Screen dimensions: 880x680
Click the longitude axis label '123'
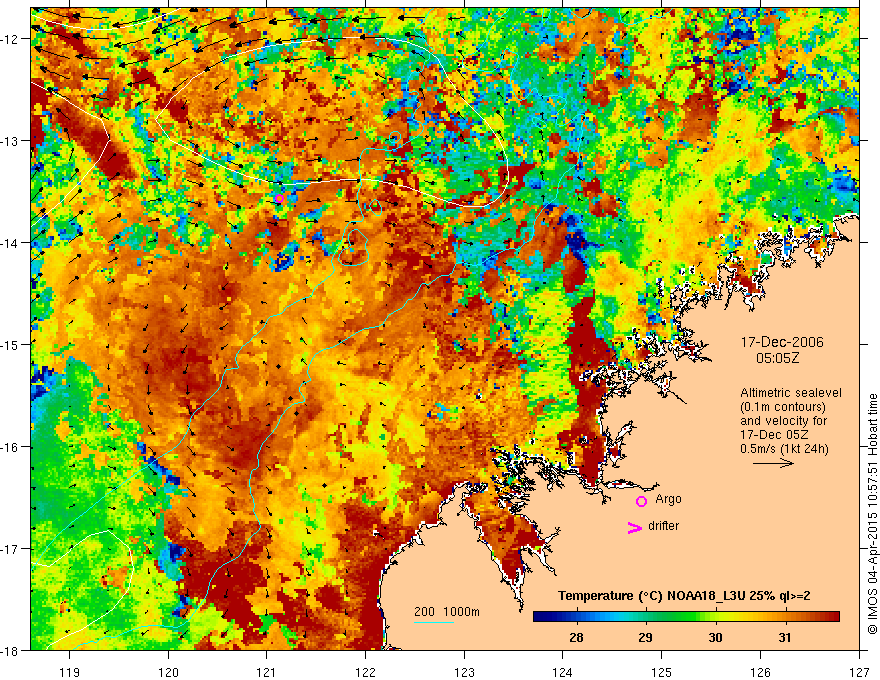coord(464,672)
